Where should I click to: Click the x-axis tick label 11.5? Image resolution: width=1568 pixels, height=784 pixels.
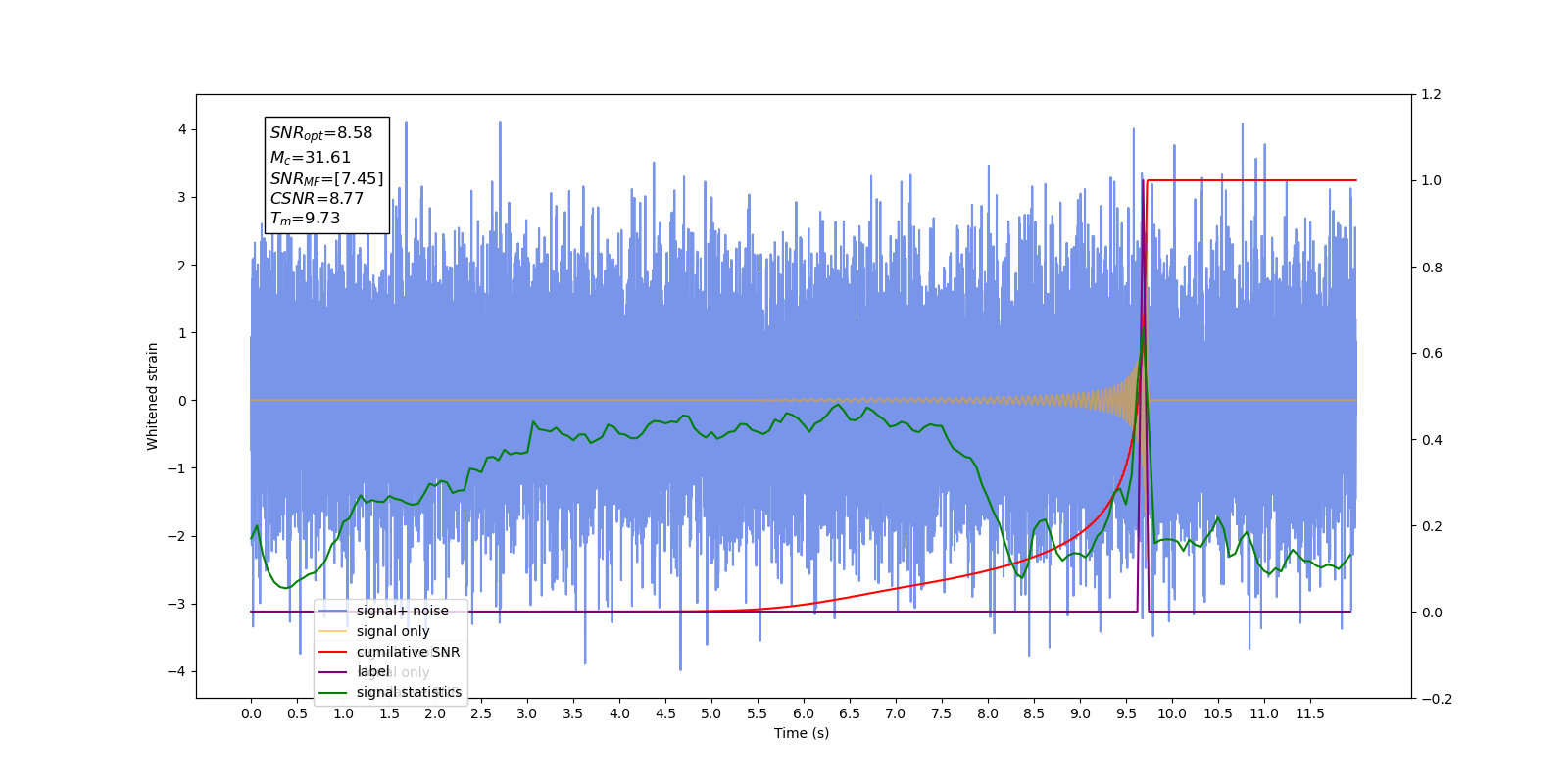click(1310, 713)
